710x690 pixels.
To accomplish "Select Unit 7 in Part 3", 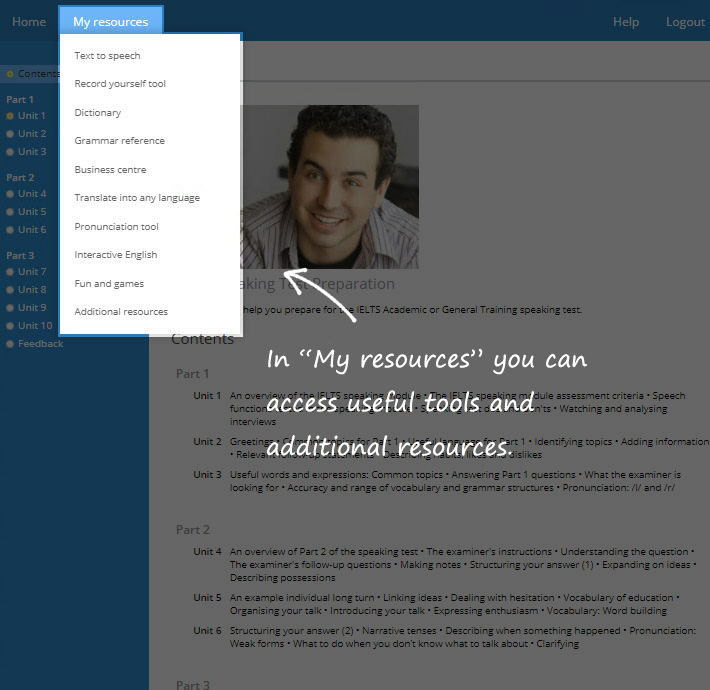I will click(x=32, y=272).
